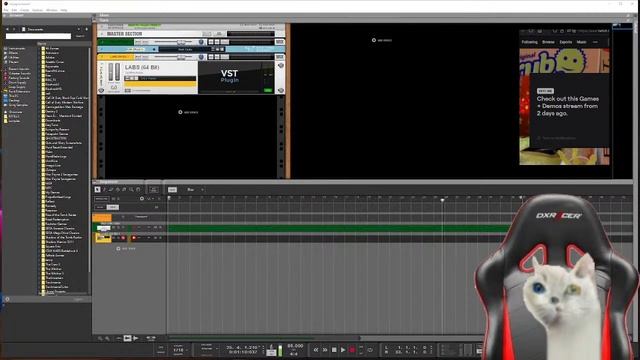Adjust the LABS mix channel level slider
Image resolution: width=640 pixels, height=360 pixels.
point(181,57)
